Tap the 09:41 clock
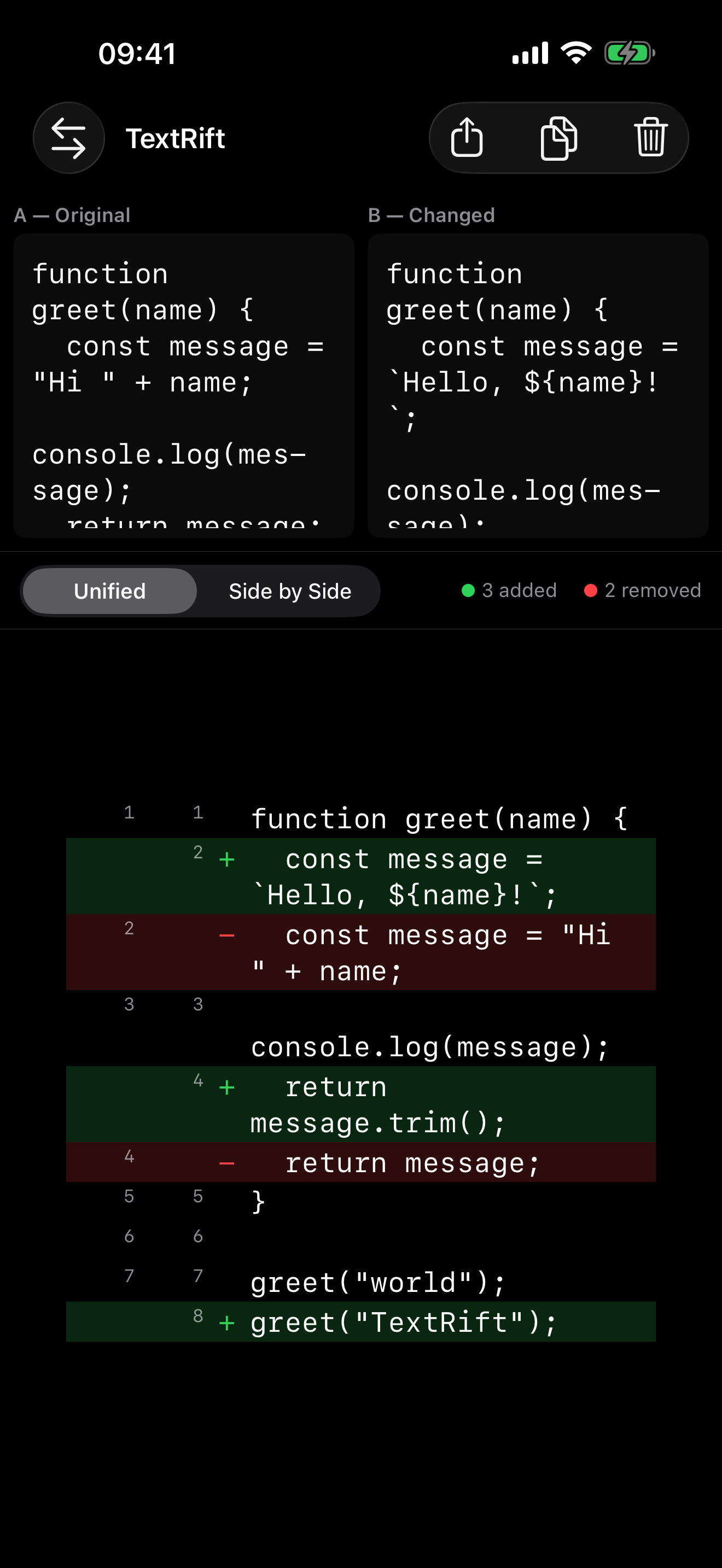 138,54
